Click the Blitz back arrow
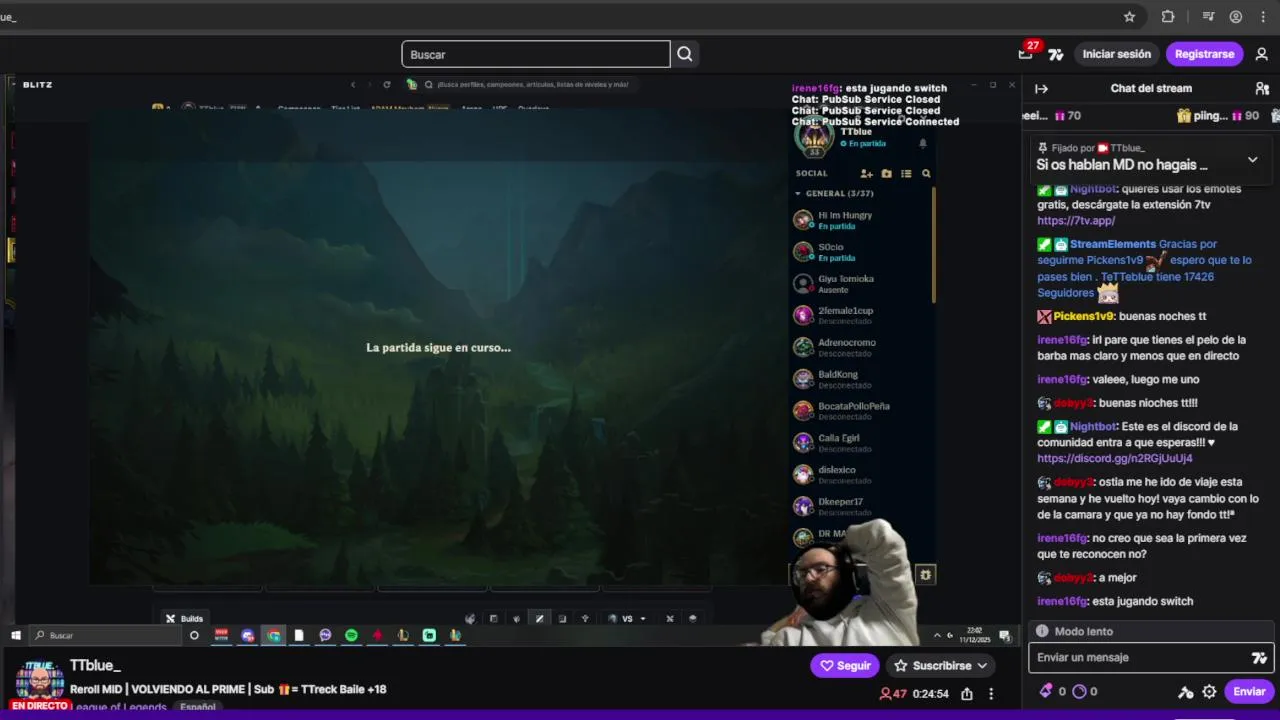1280x720 pixels. pos(353,85)
